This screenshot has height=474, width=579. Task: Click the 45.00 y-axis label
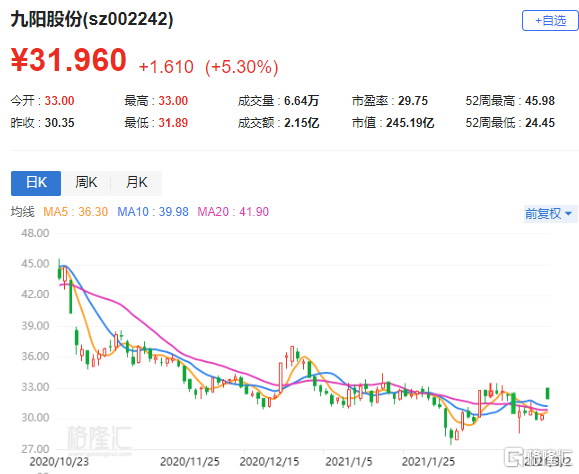click(35, 264)
